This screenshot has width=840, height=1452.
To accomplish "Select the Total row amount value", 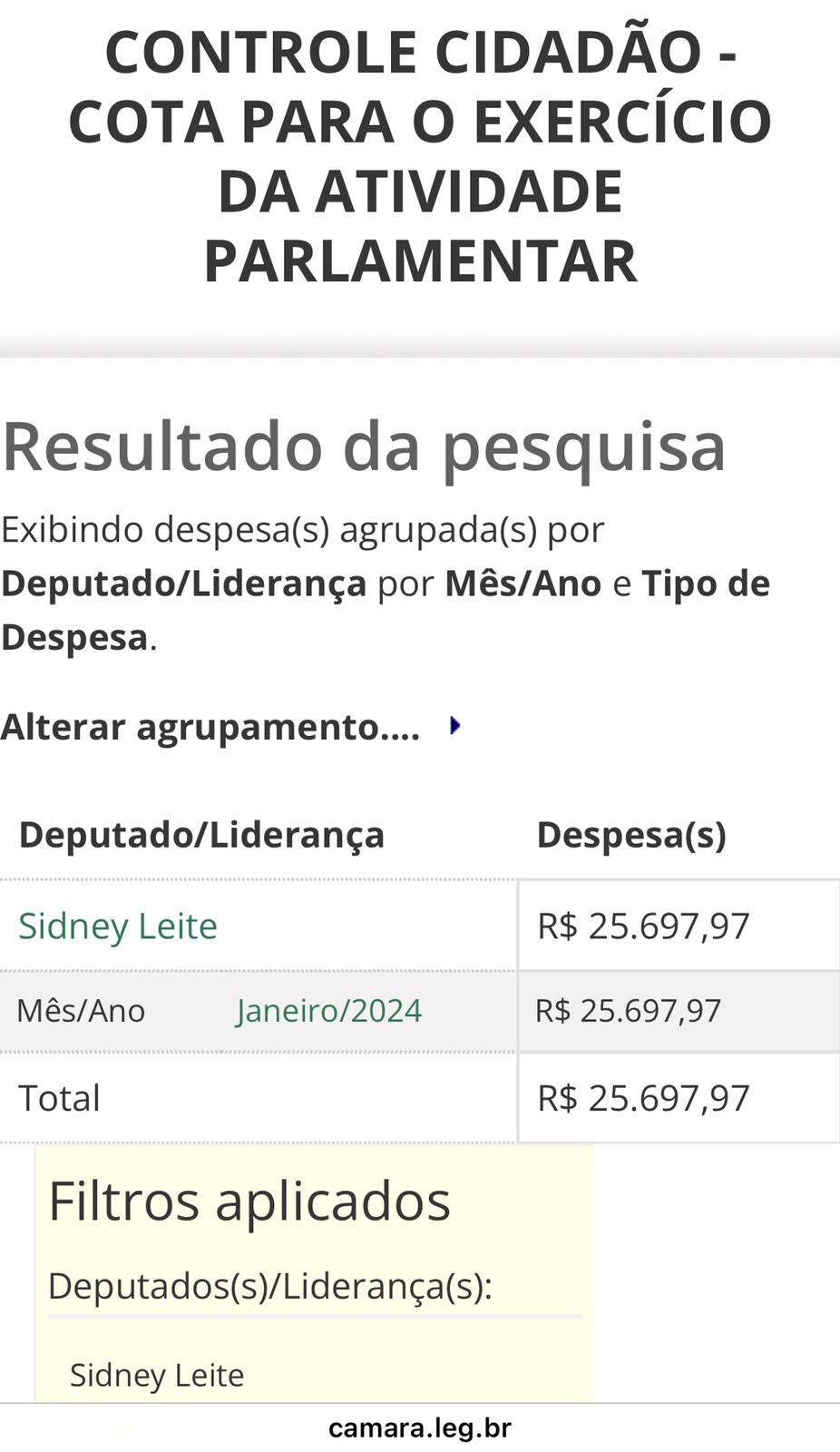I will (643, 1098).
